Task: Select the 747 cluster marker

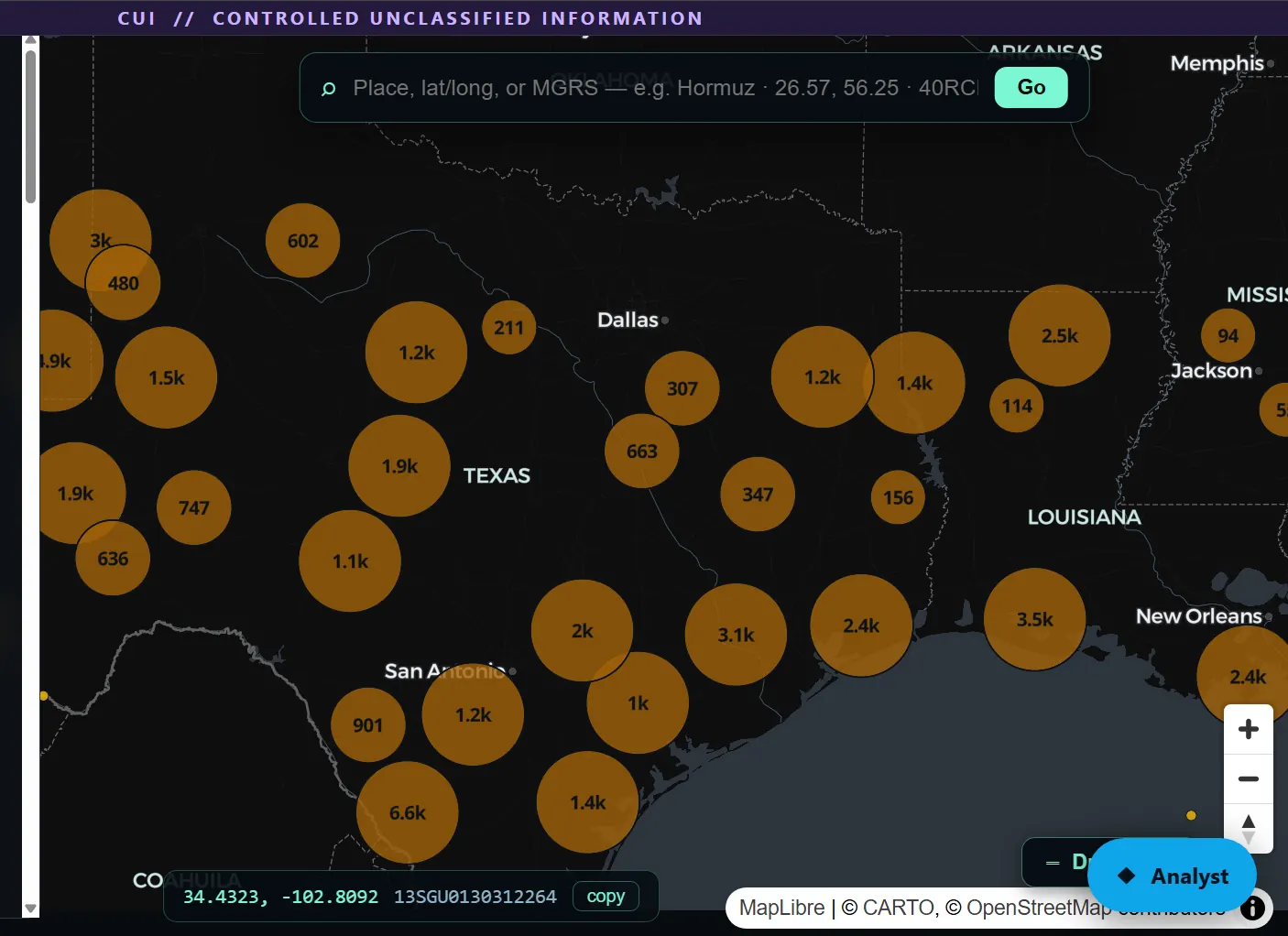Action: [x=193, y=507]
